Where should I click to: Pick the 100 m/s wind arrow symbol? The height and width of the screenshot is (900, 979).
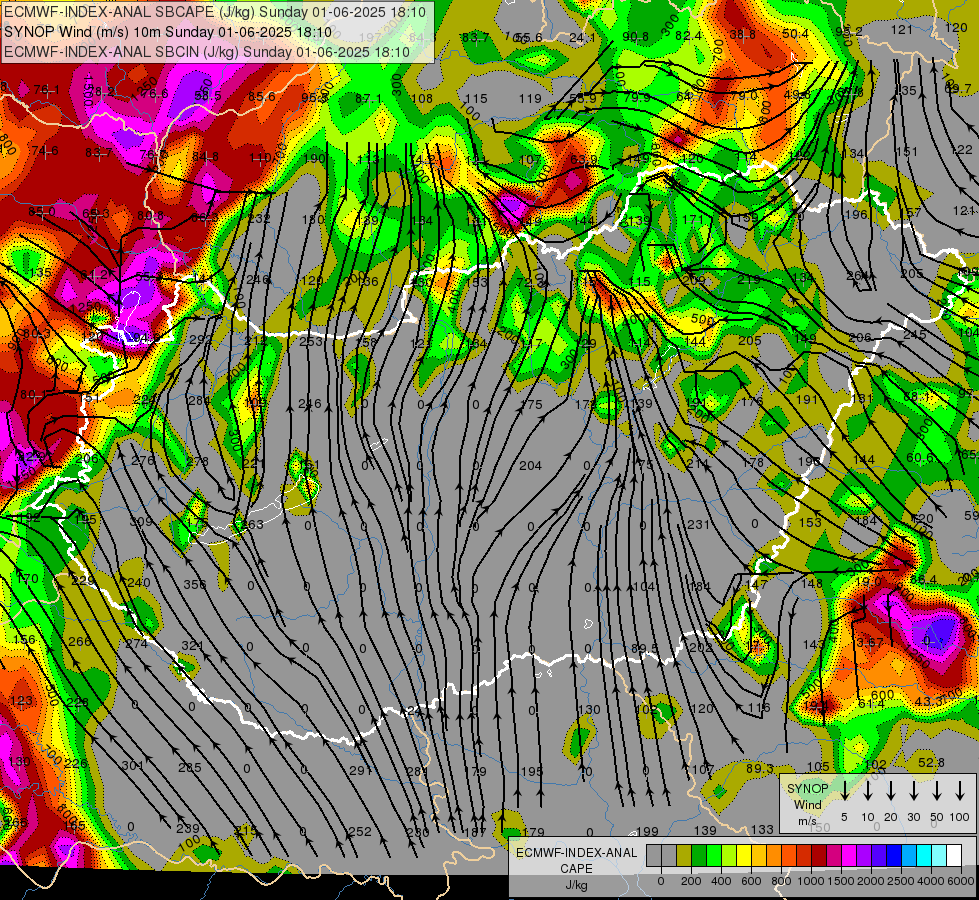coord(960,791)
